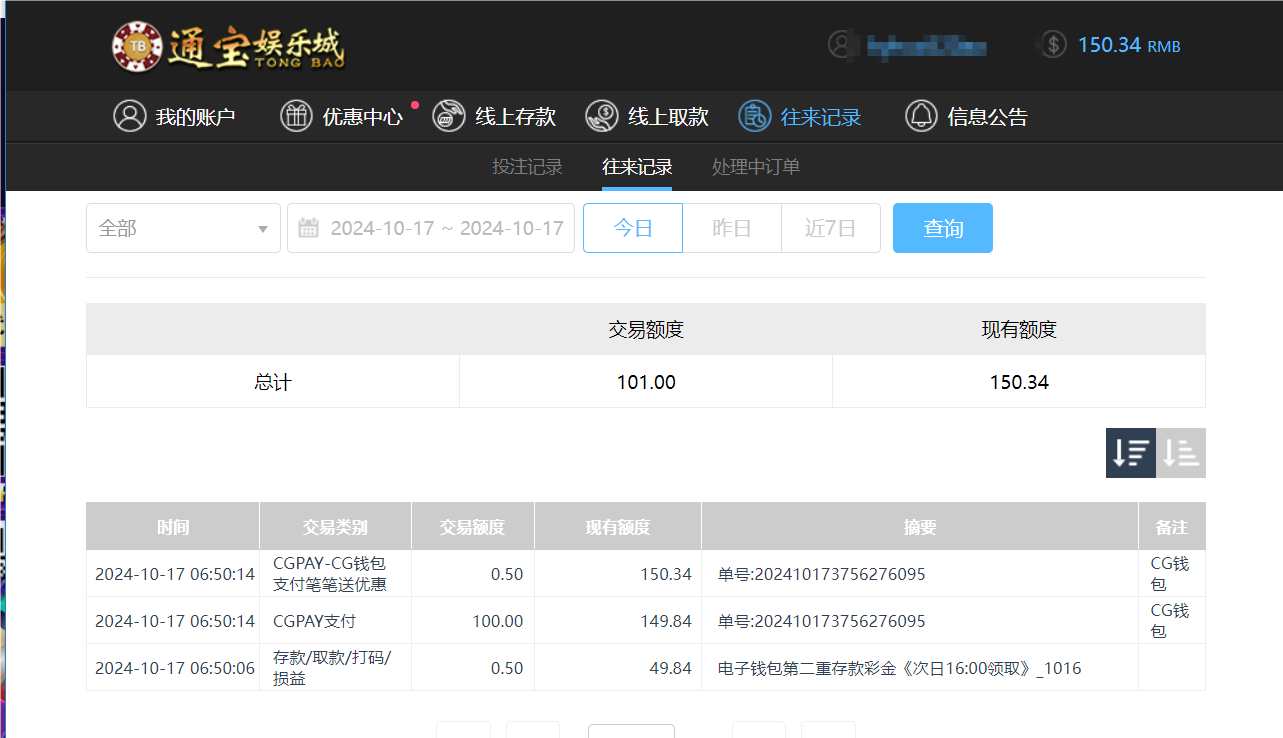Click the descending sort icon above the table
Viewport: 1283px width, 738px height.
tap(1130, 452)
